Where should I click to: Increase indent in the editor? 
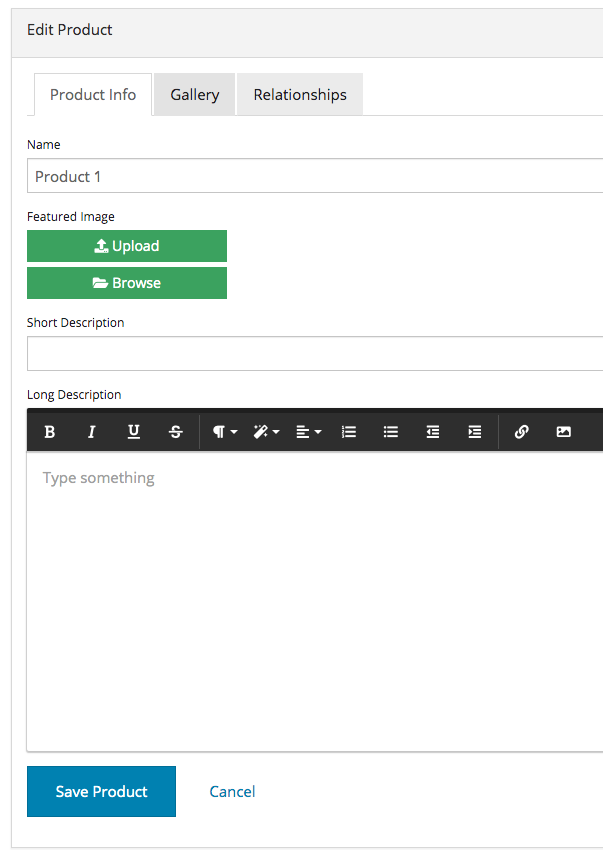coord(474,432)
